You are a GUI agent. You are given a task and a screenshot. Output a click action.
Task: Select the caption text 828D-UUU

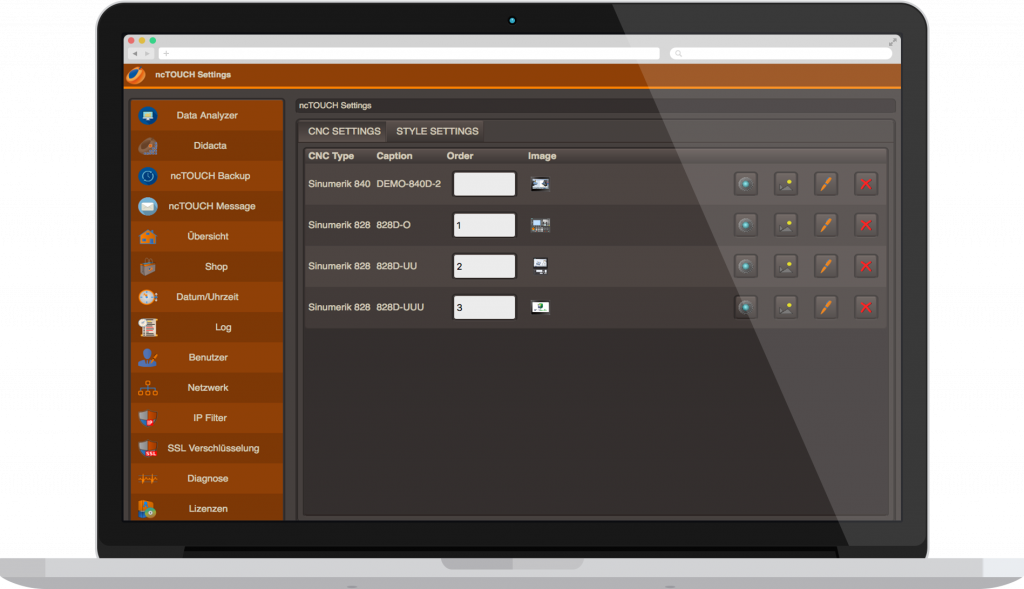400,307
